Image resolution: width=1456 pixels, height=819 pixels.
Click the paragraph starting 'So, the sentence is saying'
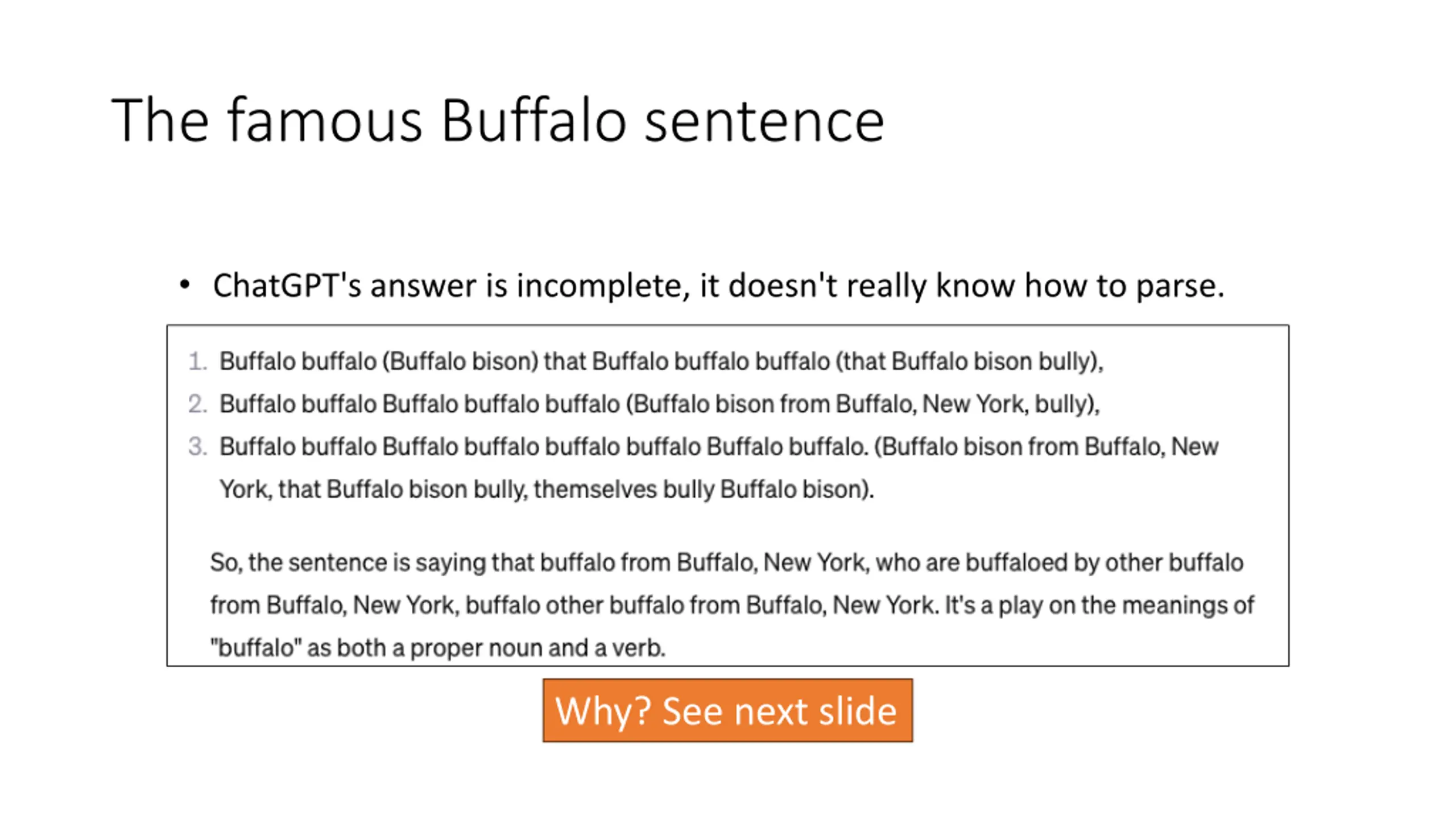click(x=732, y=605)
